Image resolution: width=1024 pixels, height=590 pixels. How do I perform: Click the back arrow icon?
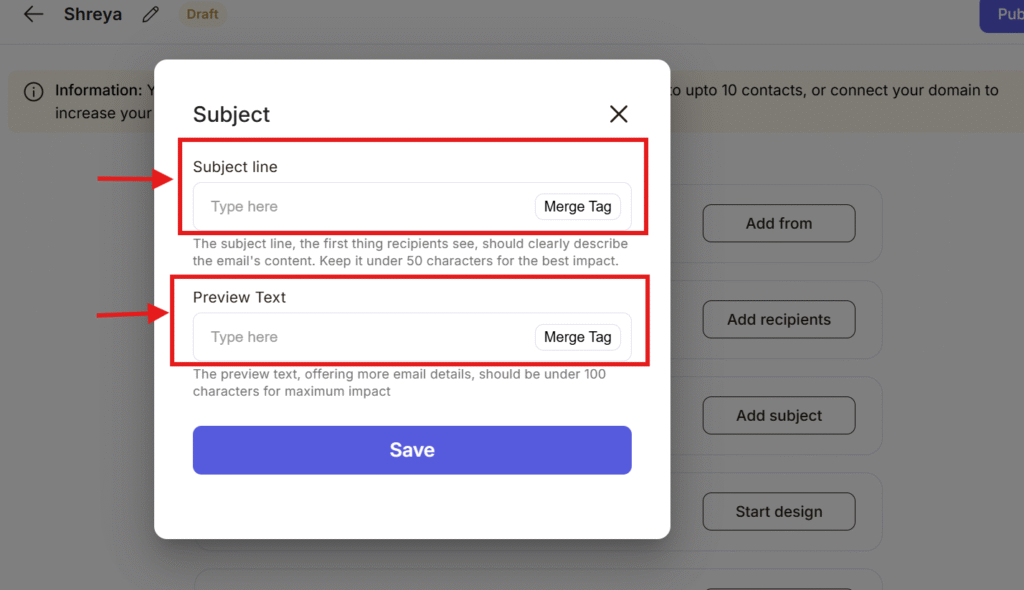34,15
